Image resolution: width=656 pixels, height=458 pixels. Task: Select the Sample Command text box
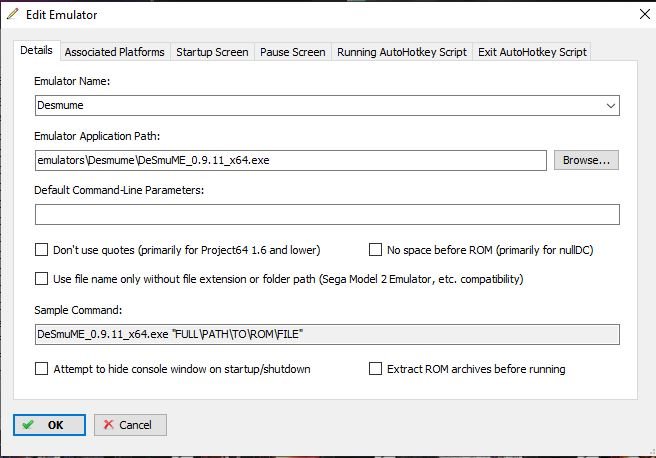[x=327, y=335]
